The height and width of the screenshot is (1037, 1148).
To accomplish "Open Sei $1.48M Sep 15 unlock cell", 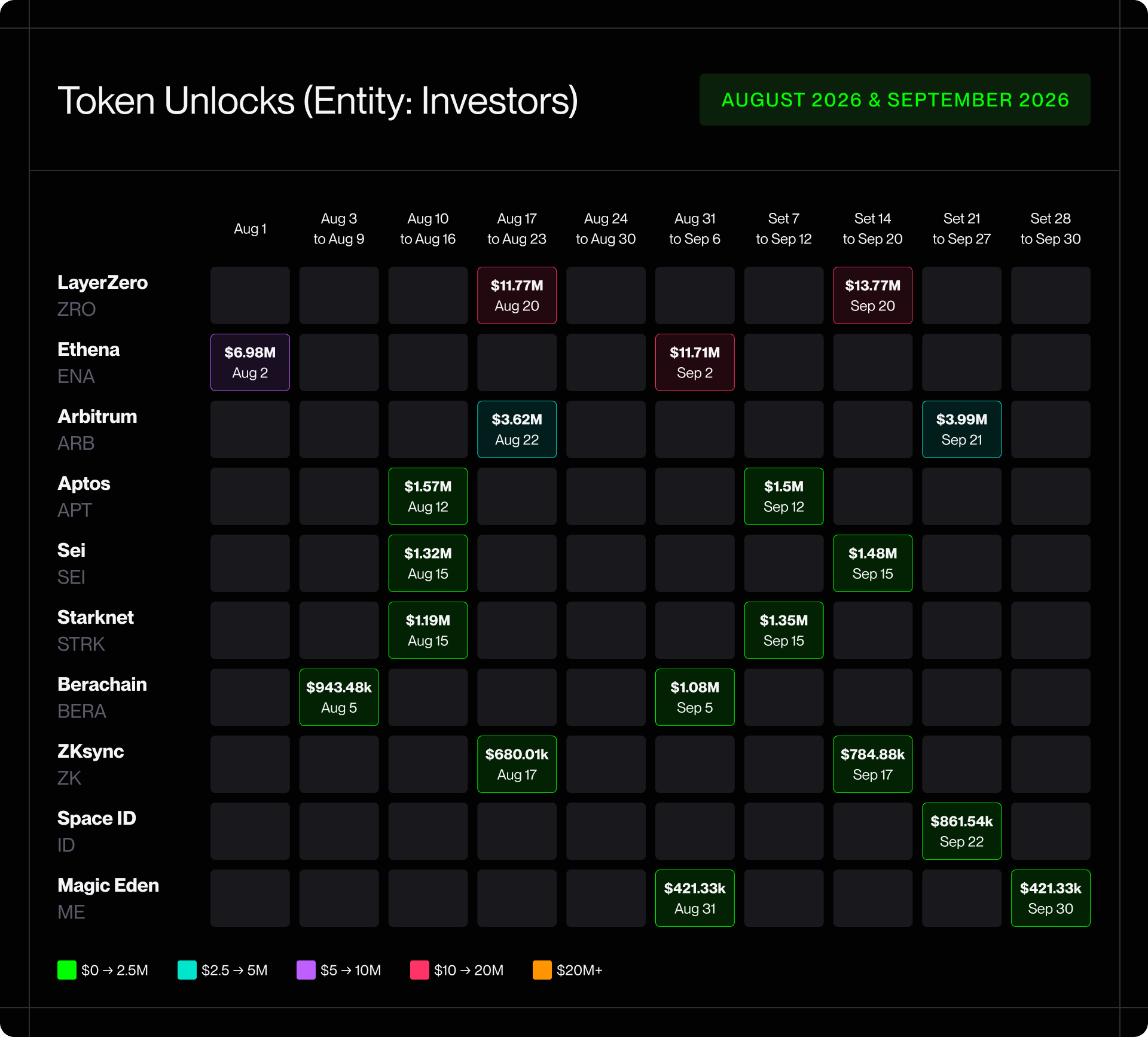I will coord(872,563).
